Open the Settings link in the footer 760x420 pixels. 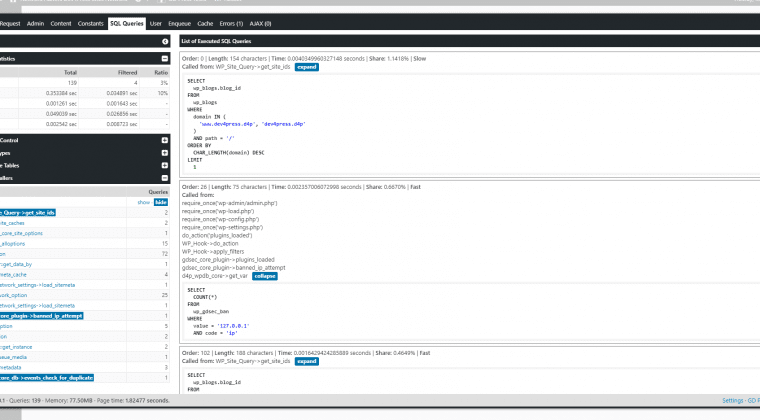click(732, 401)
